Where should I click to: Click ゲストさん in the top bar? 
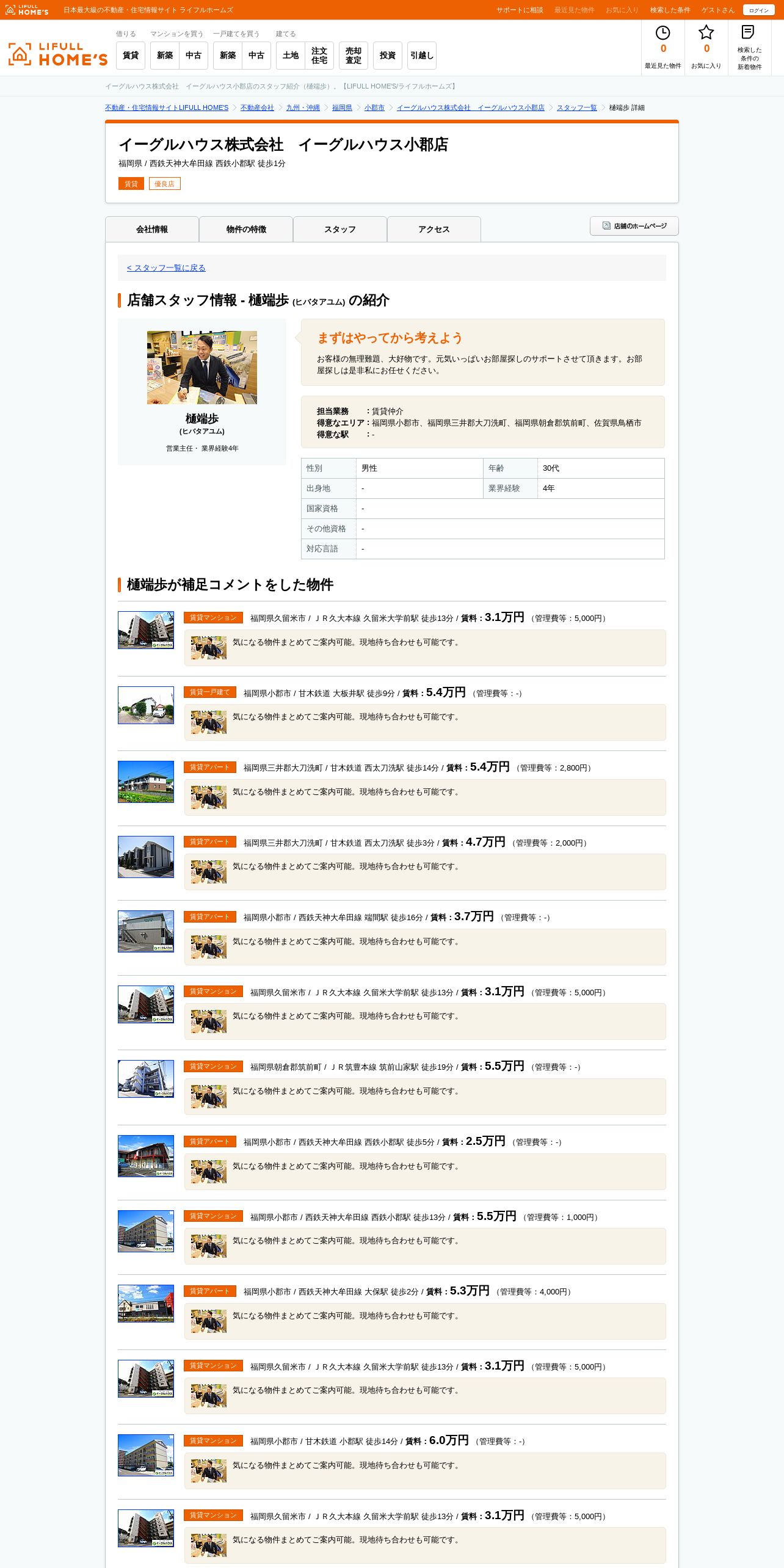tap(717, 10)
